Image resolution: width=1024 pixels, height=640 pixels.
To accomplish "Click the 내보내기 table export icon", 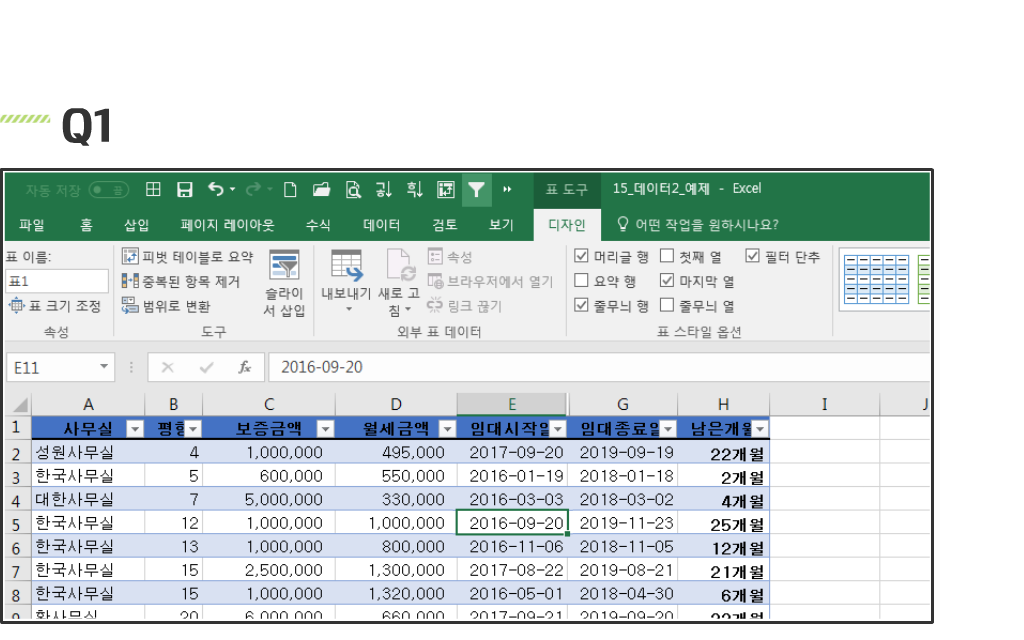I will click(346, 265).
